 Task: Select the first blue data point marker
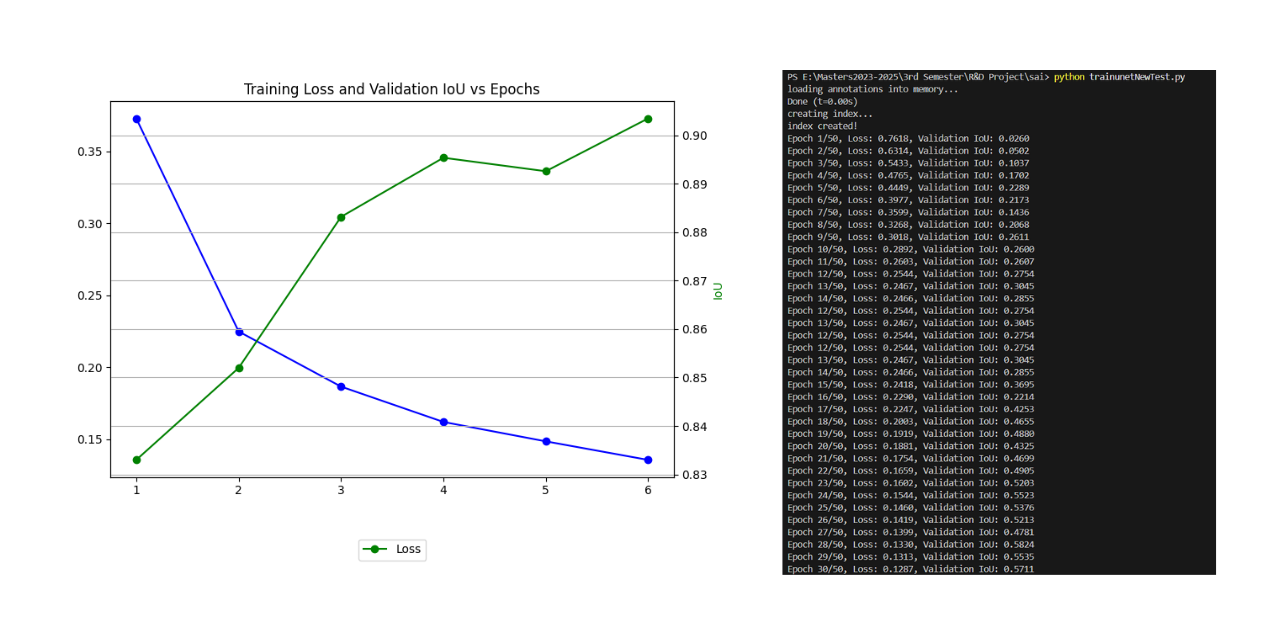pos(137,118)
